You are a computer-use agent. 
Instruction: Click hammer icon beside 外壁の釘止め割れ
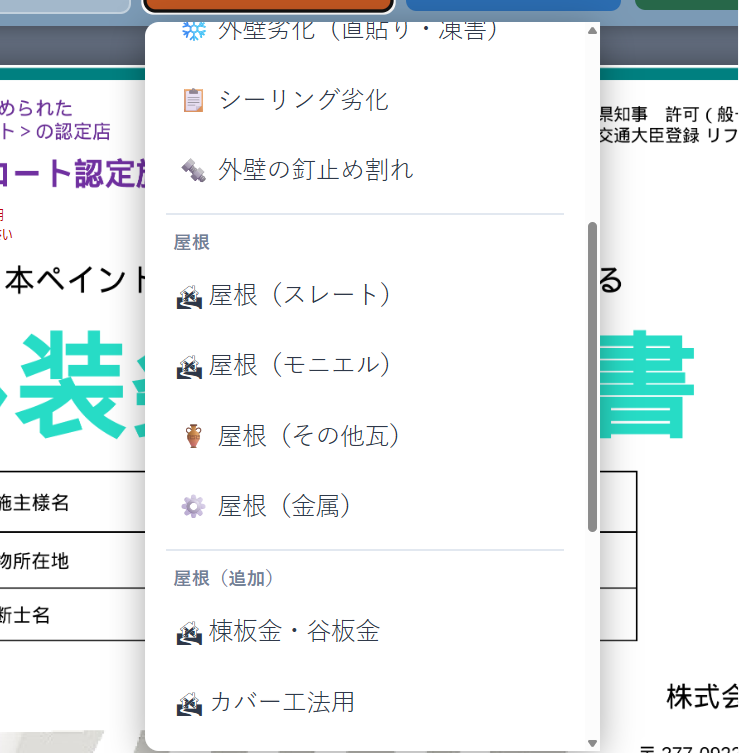[x=194, y=170]
